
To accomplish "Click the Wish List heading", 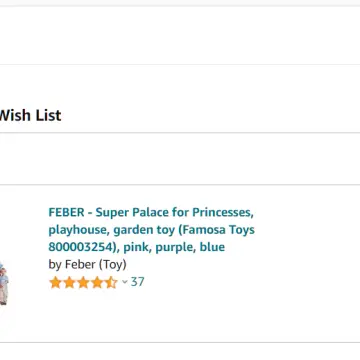I will pos(30,115).
